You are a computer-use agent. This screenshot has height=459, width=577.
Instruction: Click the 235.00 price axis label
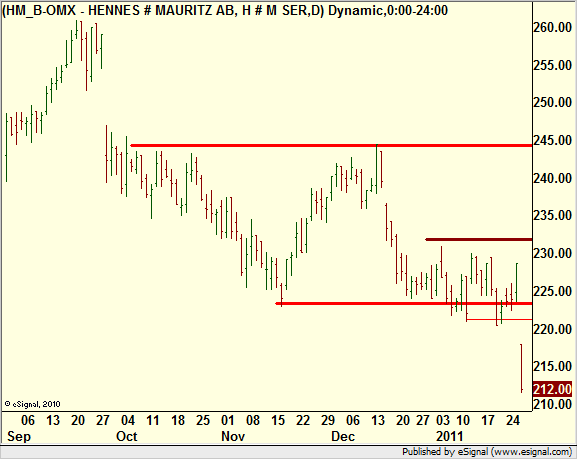553,215
